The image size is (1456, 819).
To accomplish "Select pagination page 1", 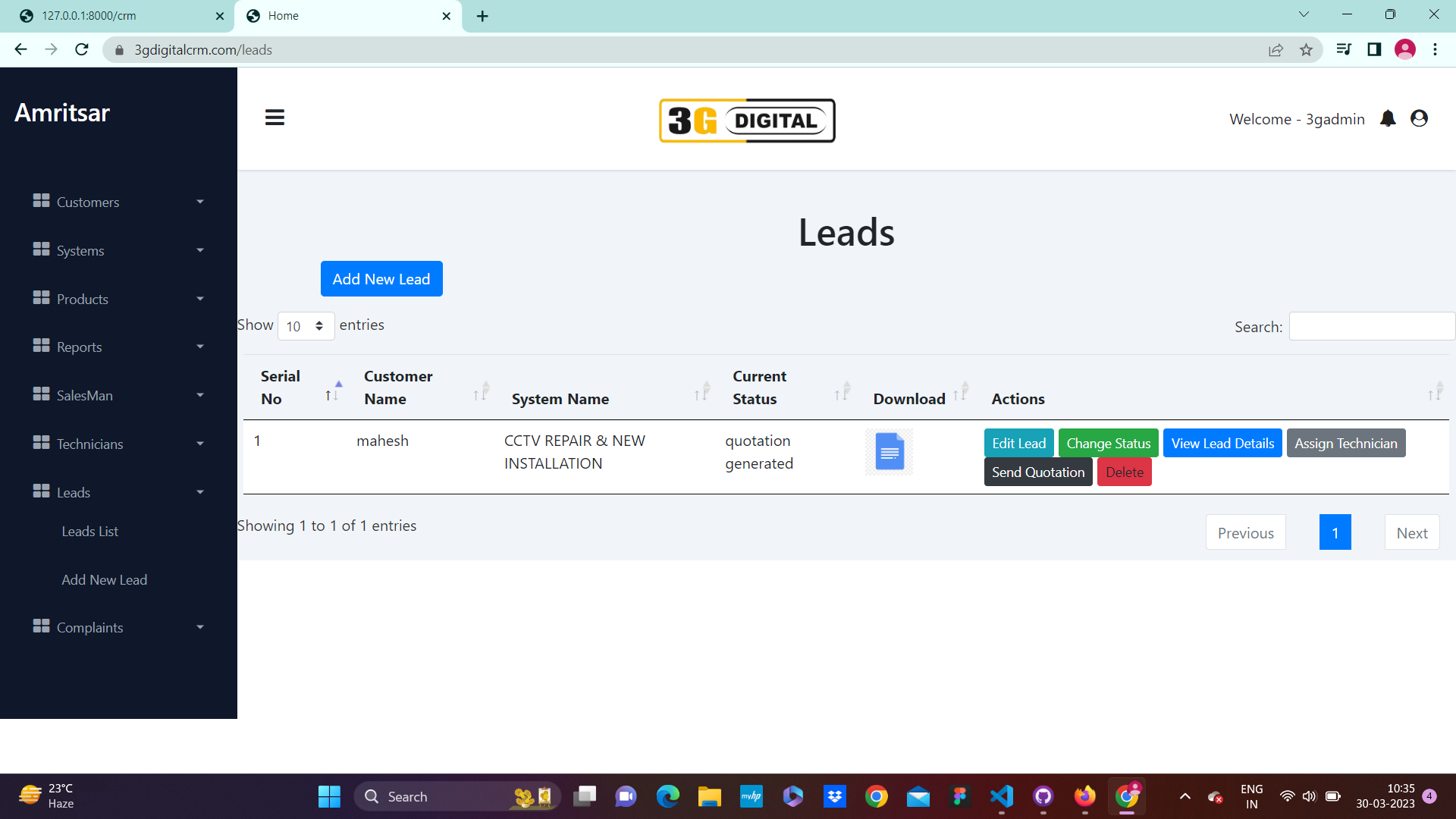I will [x=1335, y=533].
